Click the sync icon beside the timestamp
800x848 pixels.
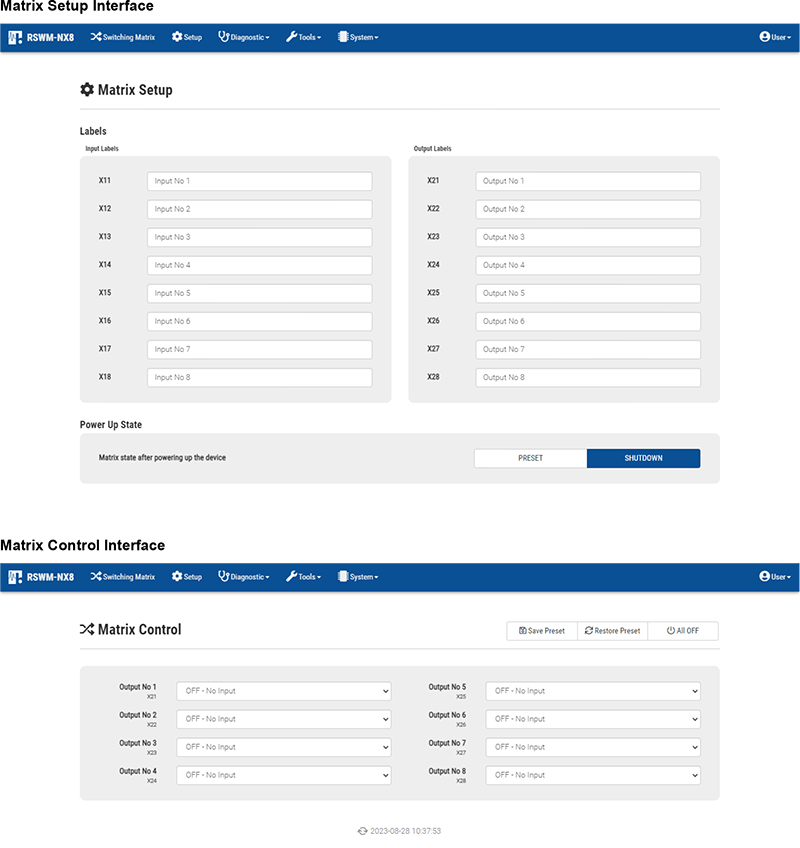coord(363,831)
